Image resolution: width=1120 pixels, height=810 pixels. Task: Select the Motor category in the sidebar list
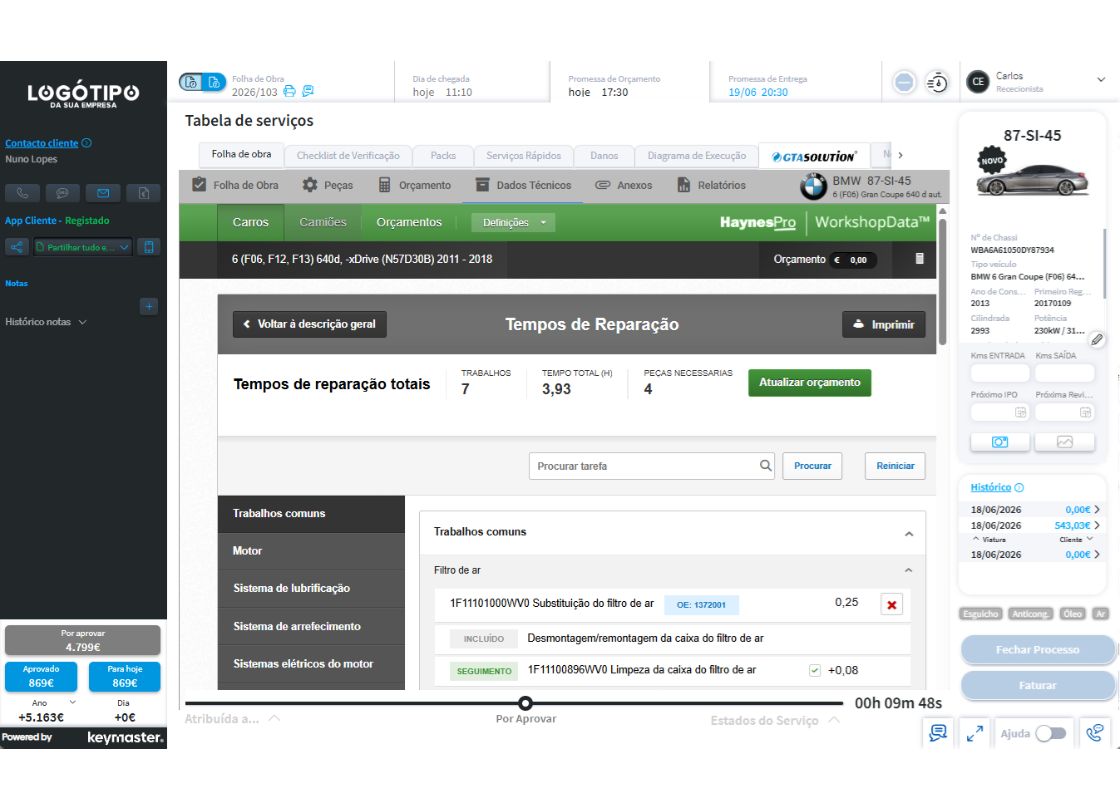311,551
